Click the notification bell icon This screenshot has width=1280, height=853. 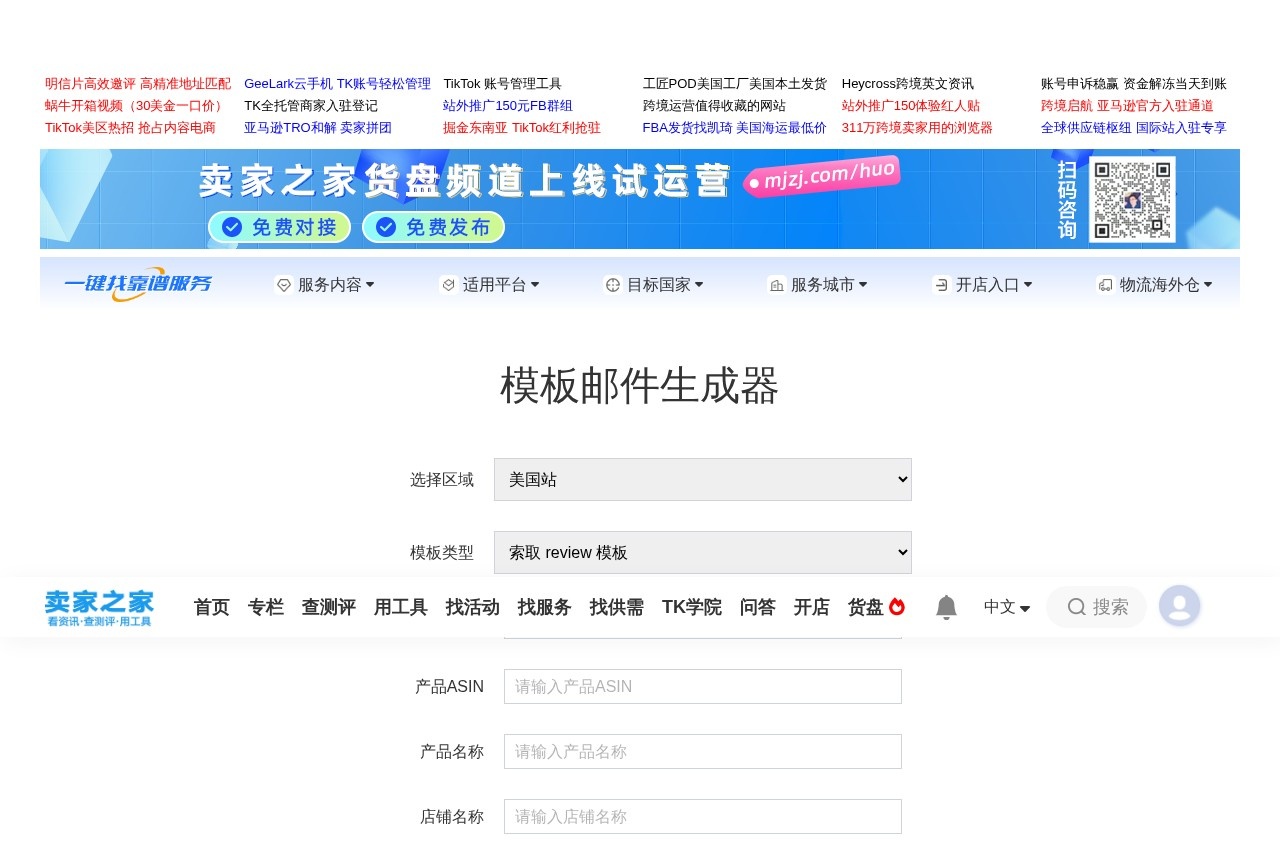pyautogui.click(x=945, y=607)
